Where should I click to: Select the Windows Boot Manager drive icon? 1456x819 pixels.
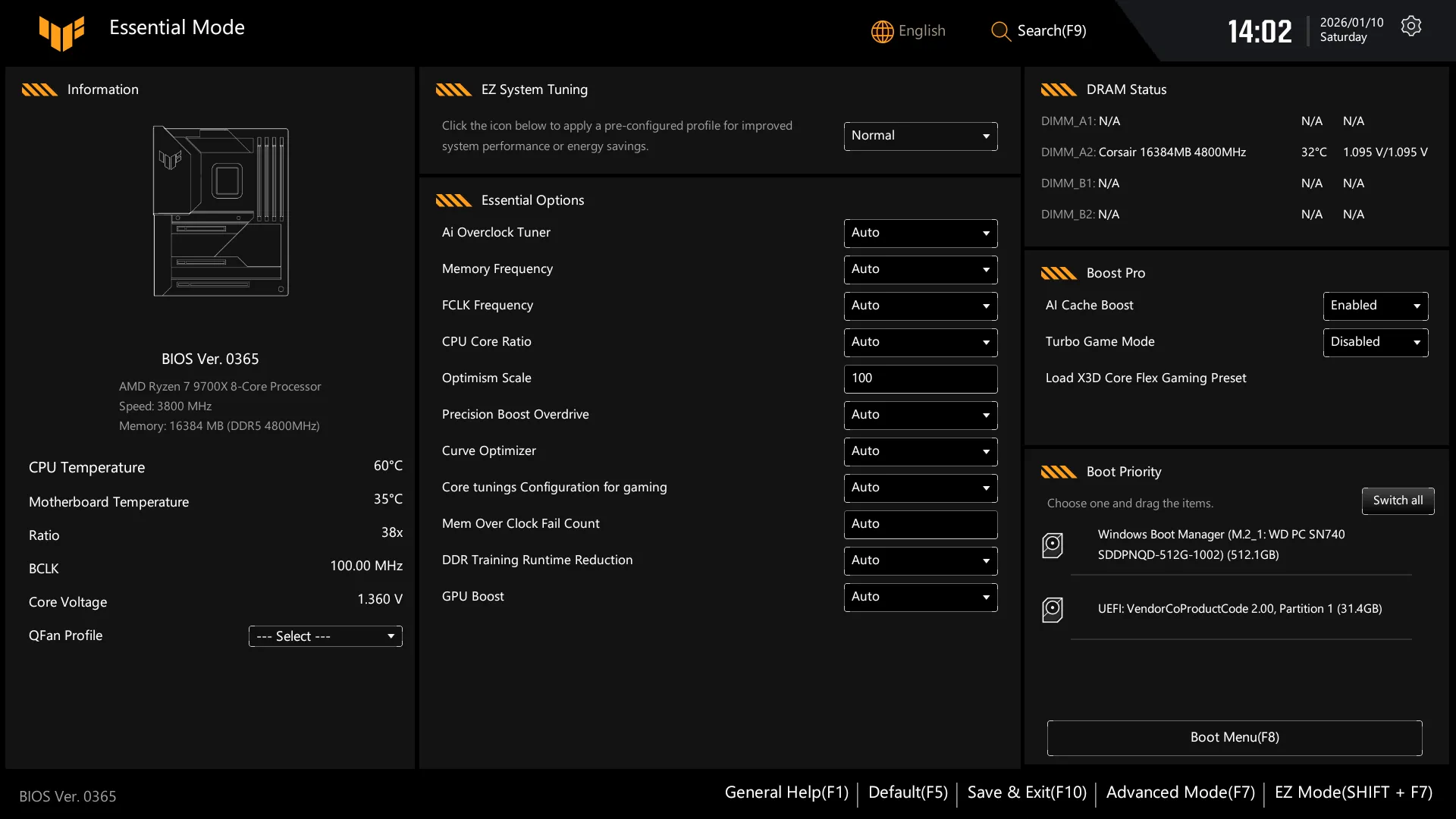1053,545
